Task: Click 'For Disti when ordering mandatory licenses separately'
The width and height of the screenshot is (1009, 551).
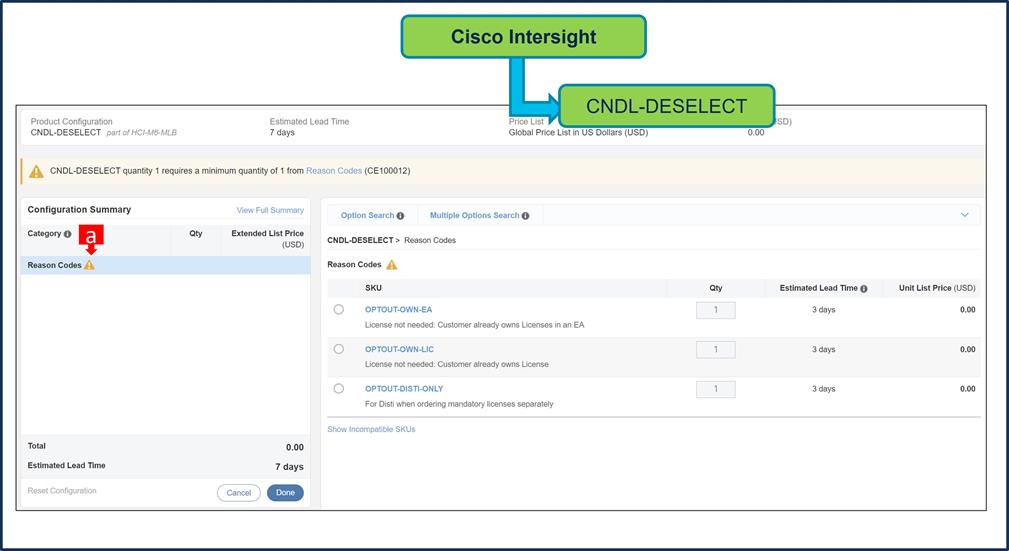Action: [459, 404]
